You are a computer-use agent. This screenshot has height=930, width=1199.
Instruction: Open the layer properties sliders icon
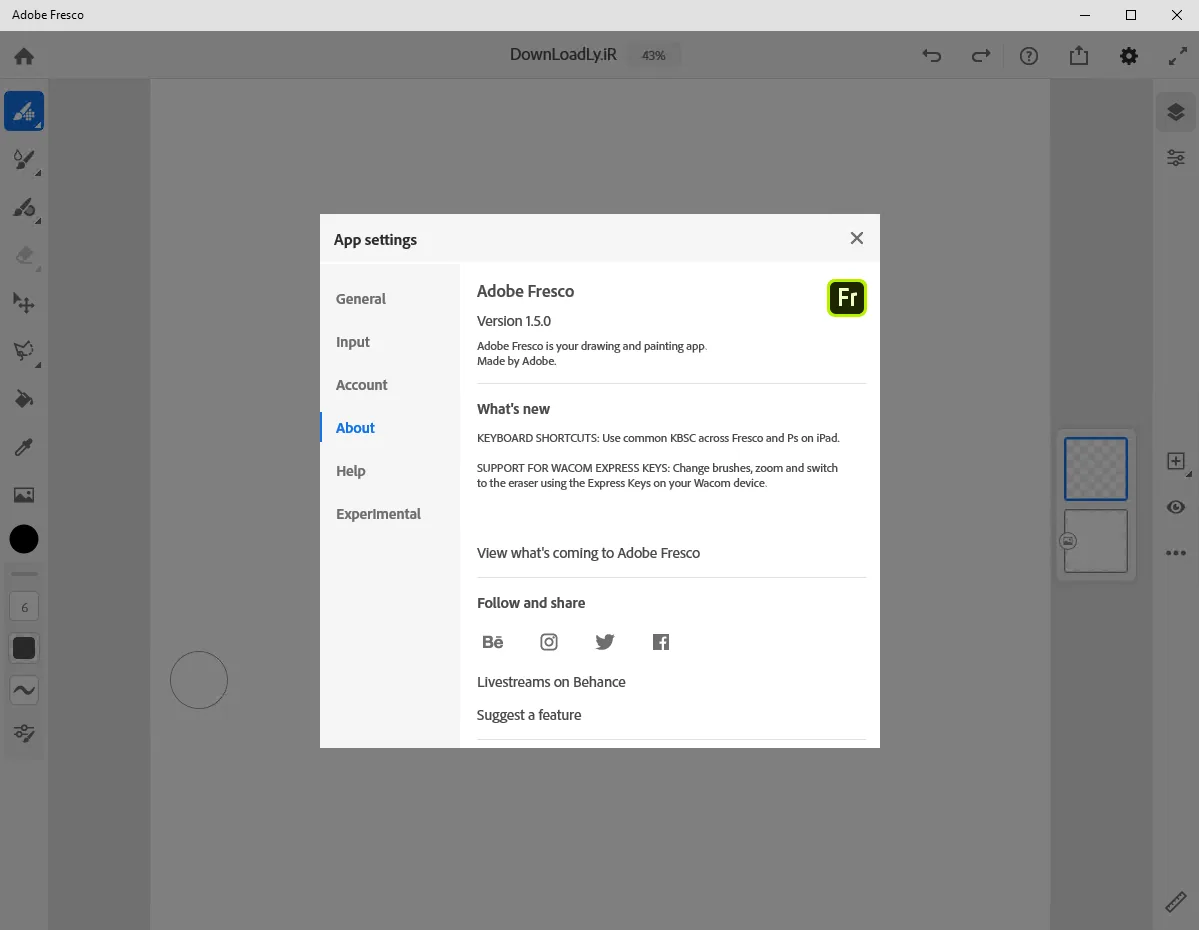1176,158
